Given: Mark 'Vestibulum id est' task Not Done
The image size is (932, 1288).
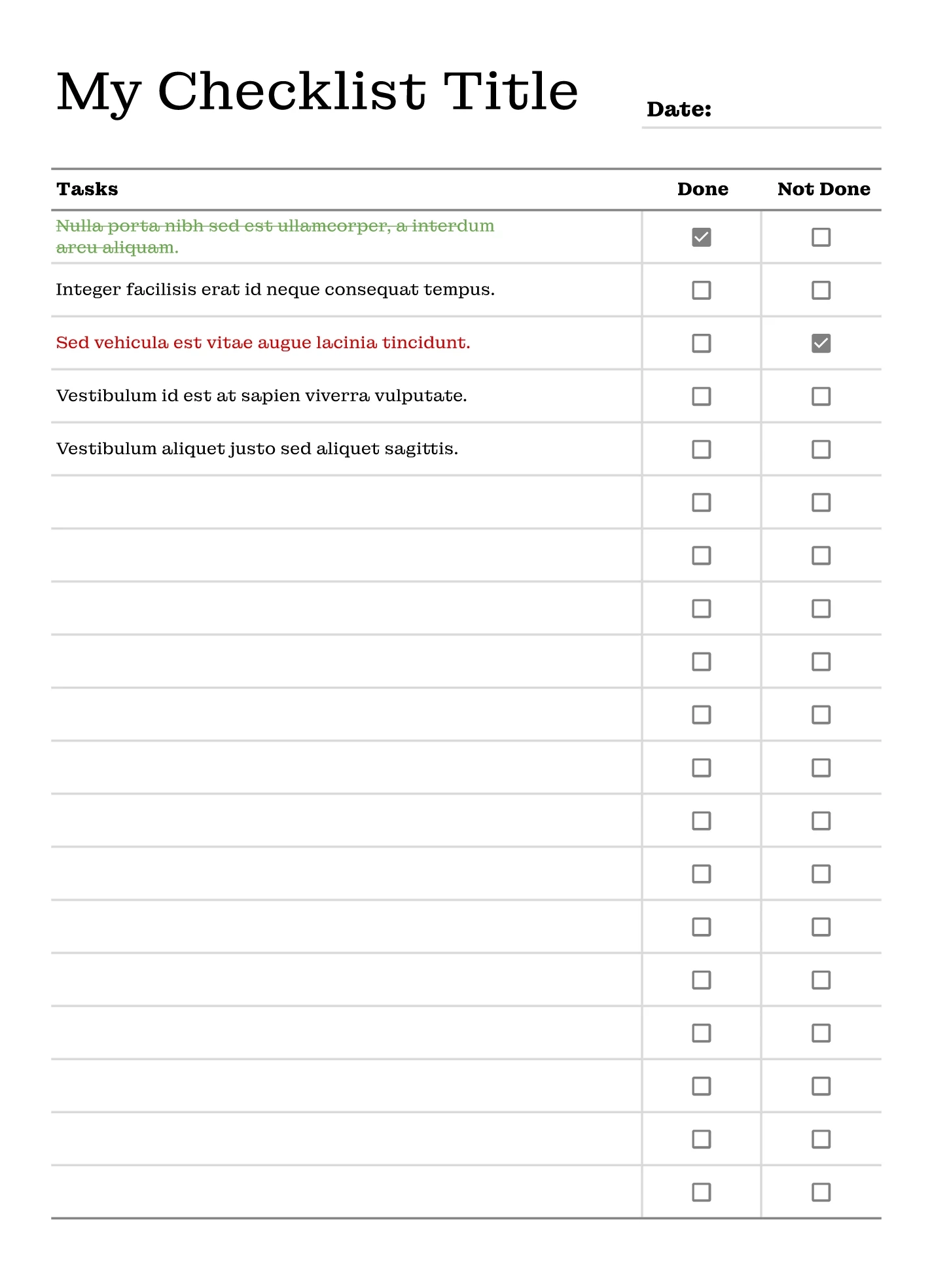Looking at the screenshot, I should pyautogui.click(x=821, y=396).
